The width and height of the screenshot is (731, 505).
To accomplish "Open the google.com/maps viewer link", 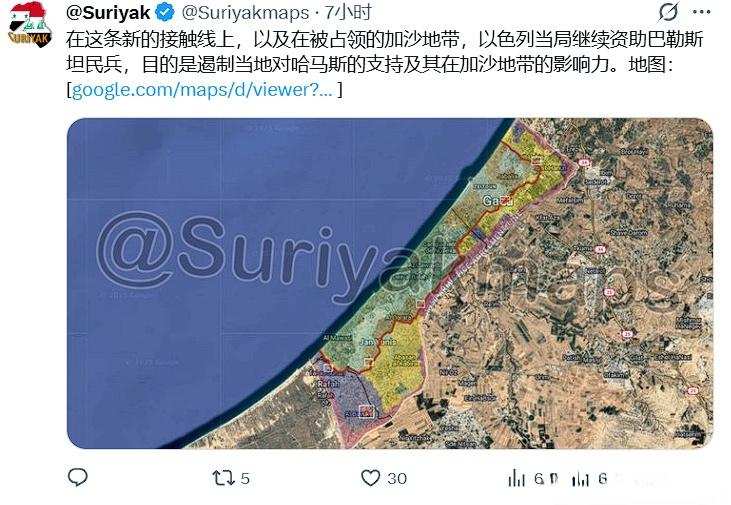I will tap(202, 89).
